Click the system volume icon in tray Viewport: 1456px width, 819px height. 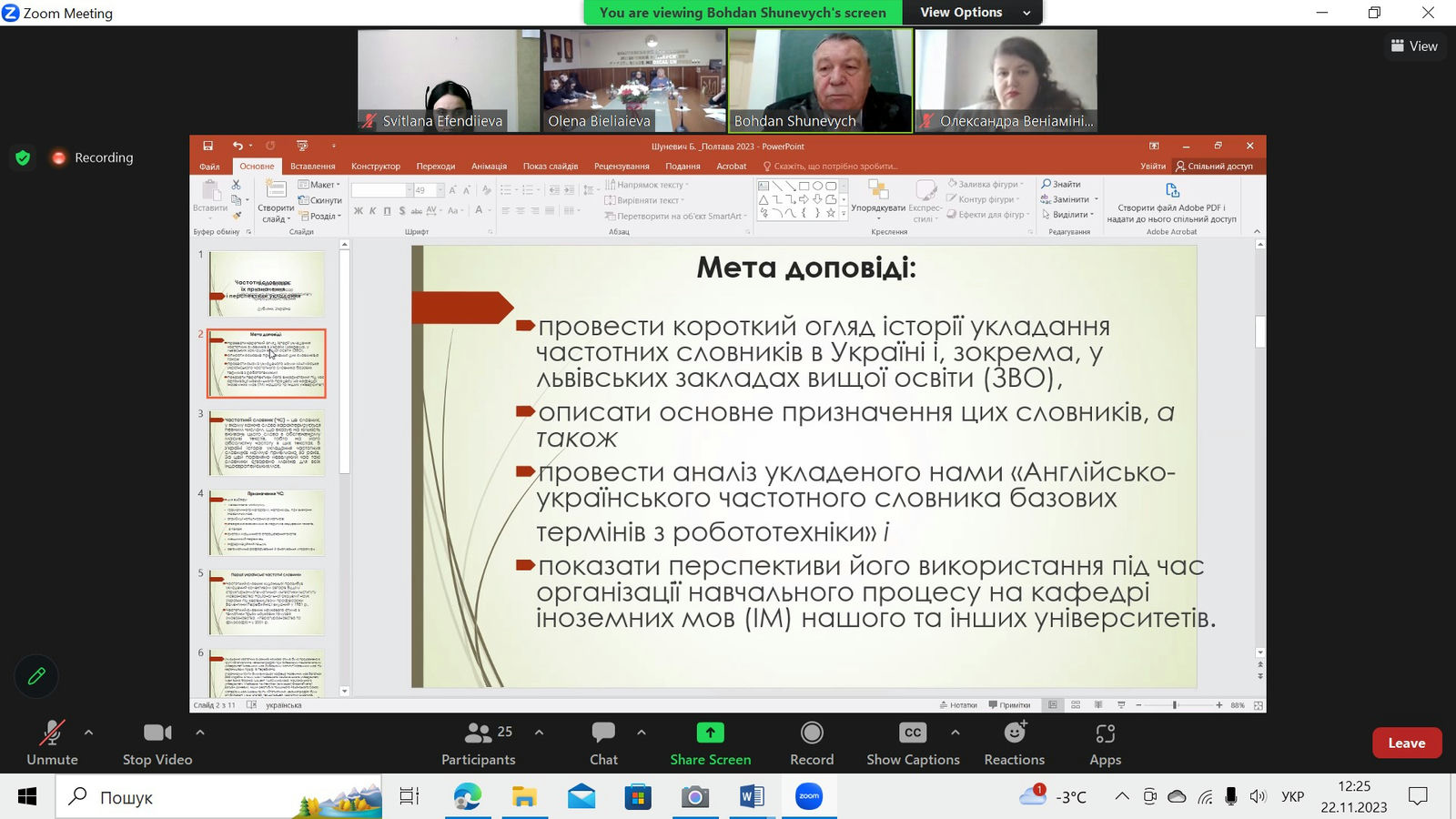click(1258, 797)
